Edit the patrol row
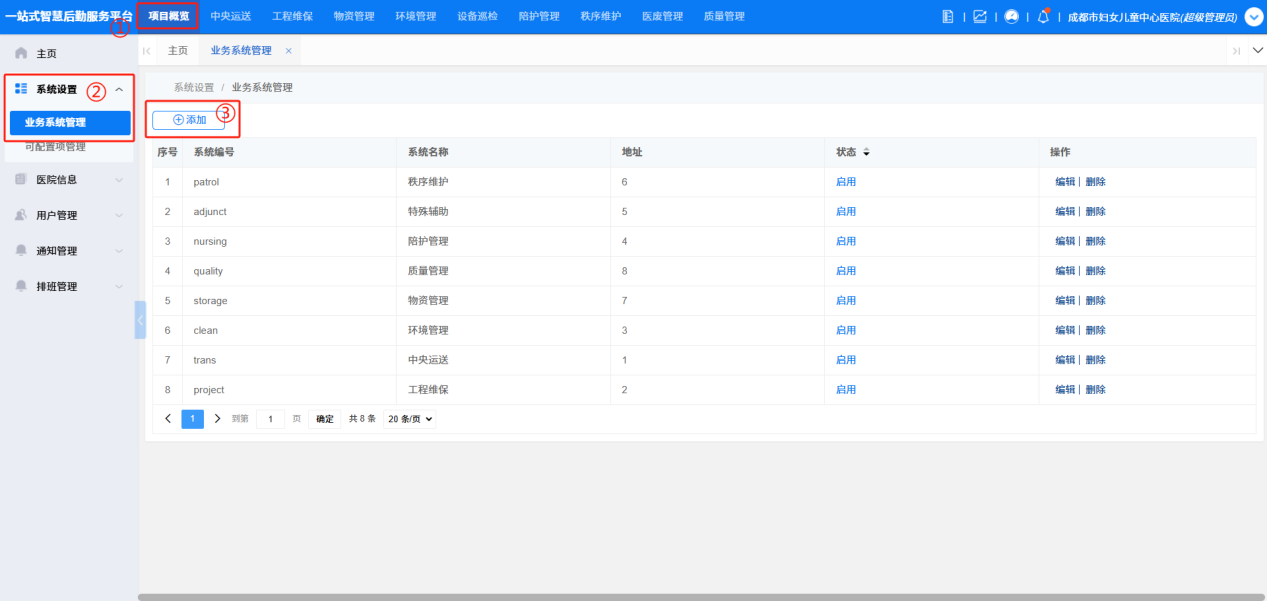 click(1065, 182)
